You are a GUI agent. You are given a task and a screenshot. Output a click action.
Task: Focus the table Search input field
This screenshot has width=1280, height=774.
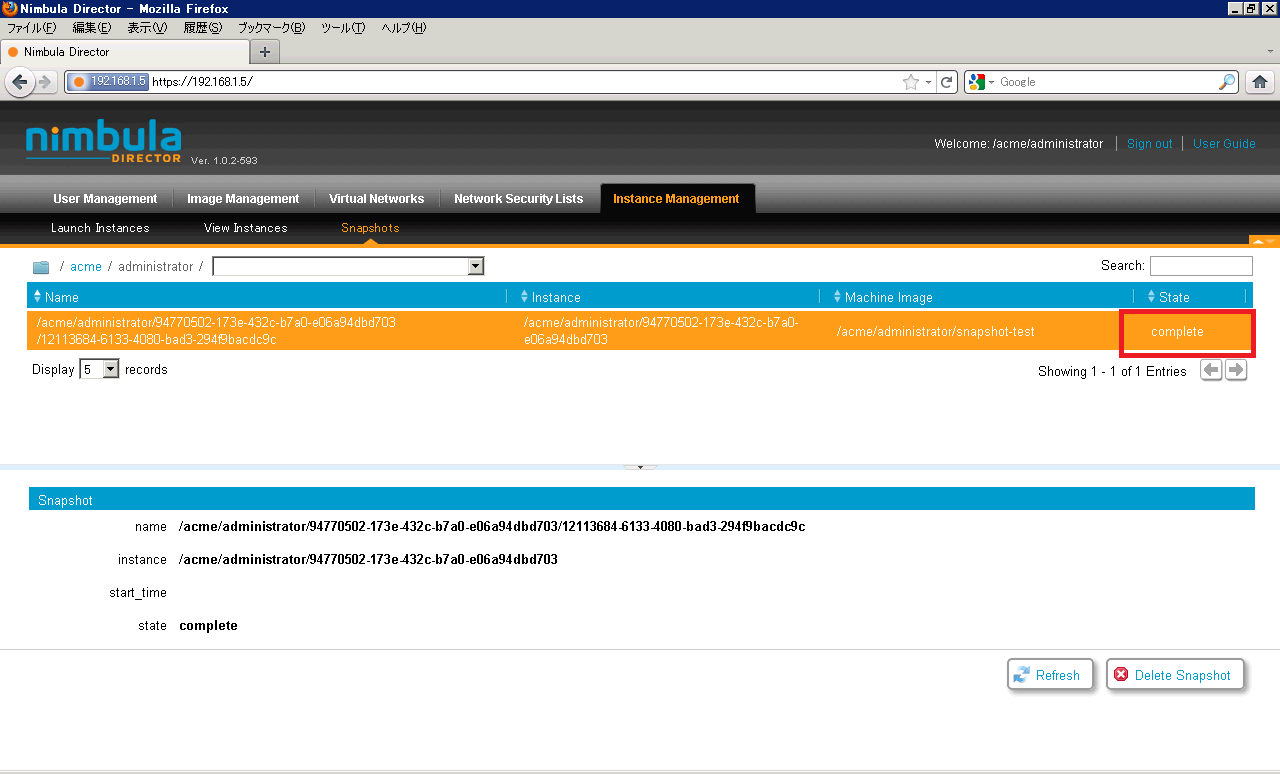1201,266
